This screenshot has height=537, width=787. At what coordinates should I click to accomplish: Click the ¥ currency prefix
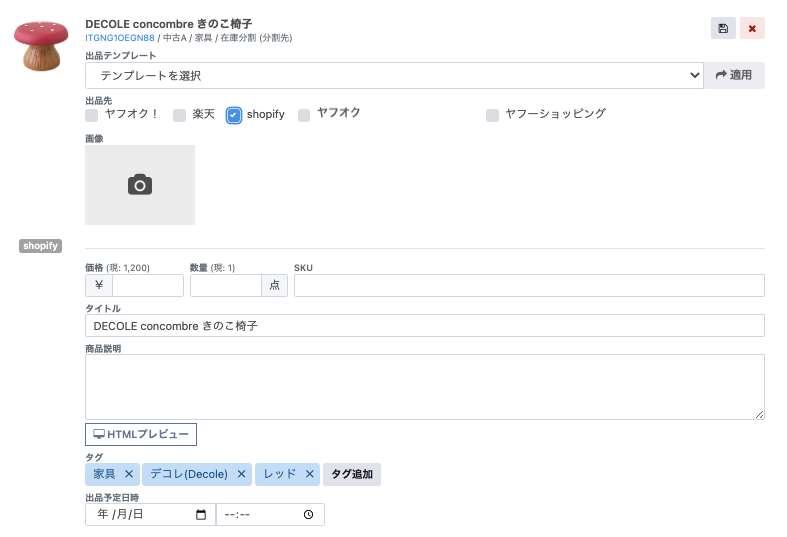tap(99, 285)
